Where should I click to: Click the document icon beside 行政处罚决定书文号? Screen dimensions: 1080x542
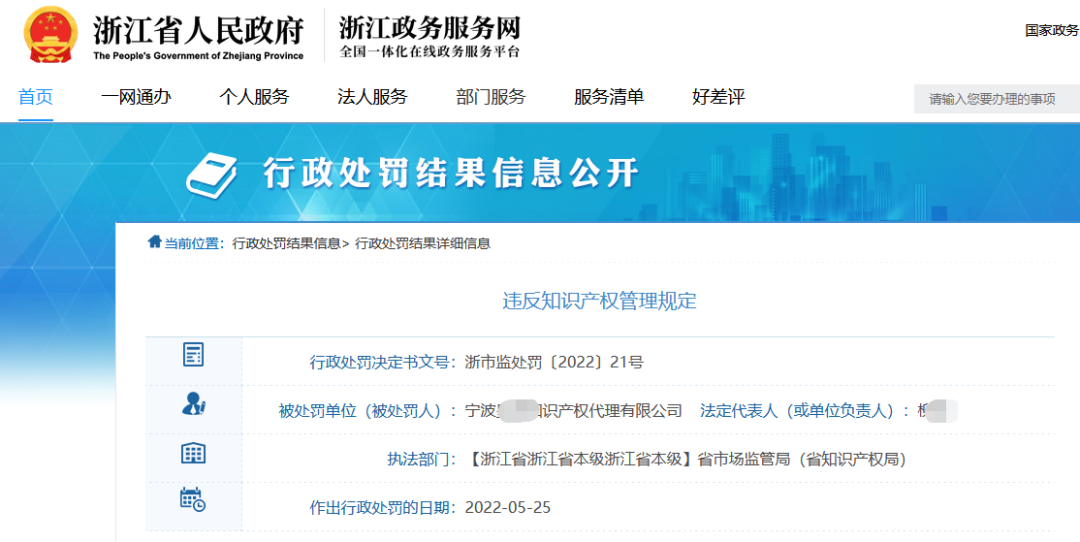tap(193, 355)
